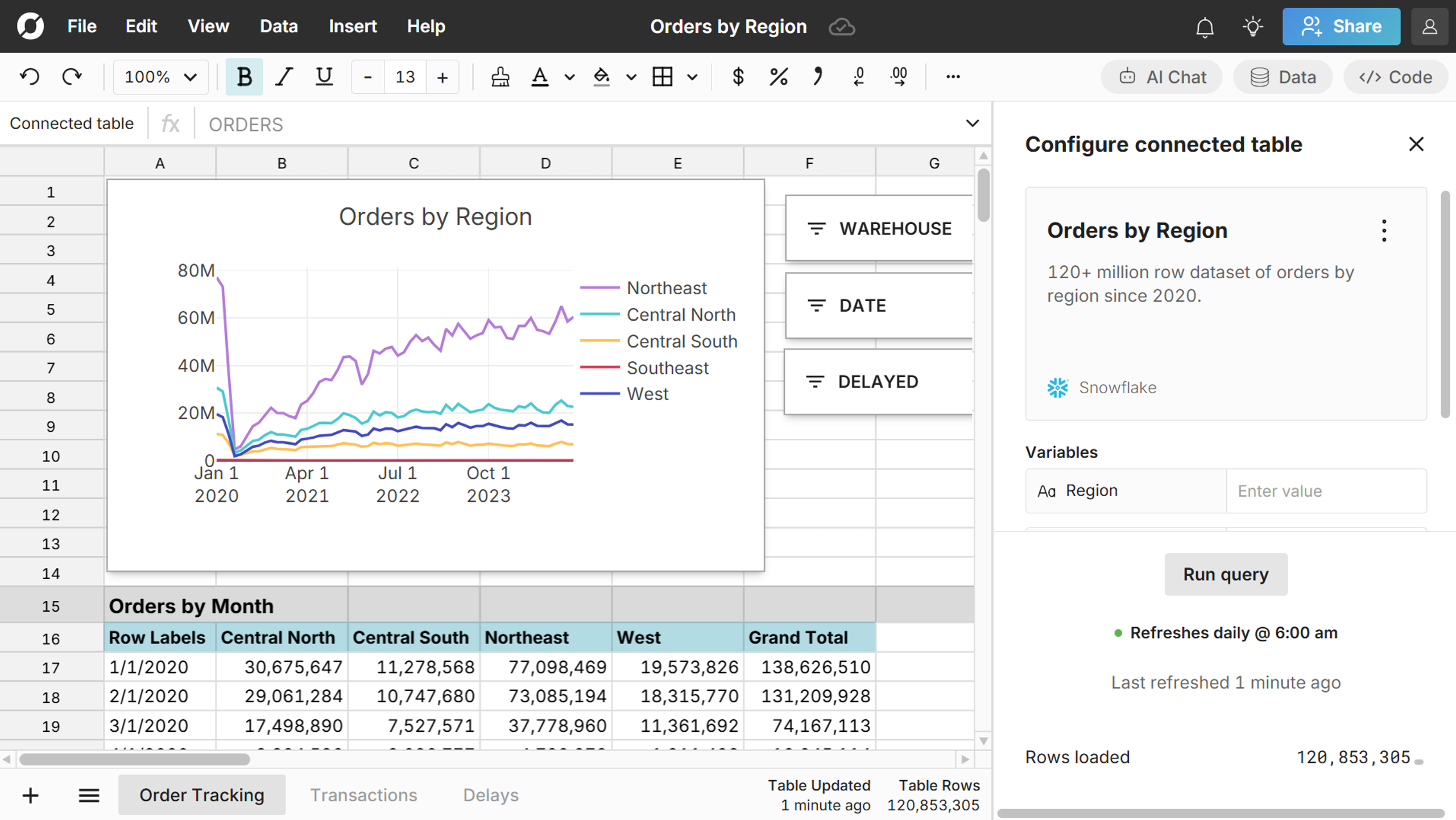Screen dimensions: 1456x820
Task: Switch to the Transactions sheet tab
Action: tap(363, 795)
